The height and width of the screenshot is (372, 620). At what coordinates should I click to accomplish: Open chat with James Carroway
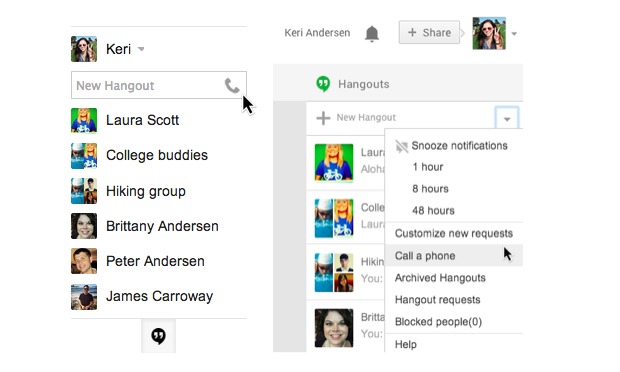coord(159,296)
